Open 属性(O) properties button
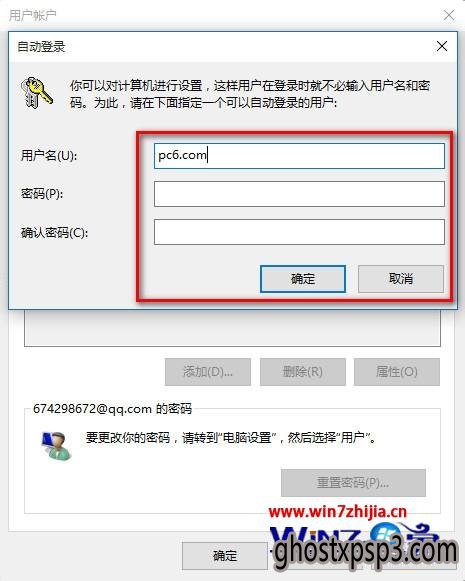 tap(397, 372)
